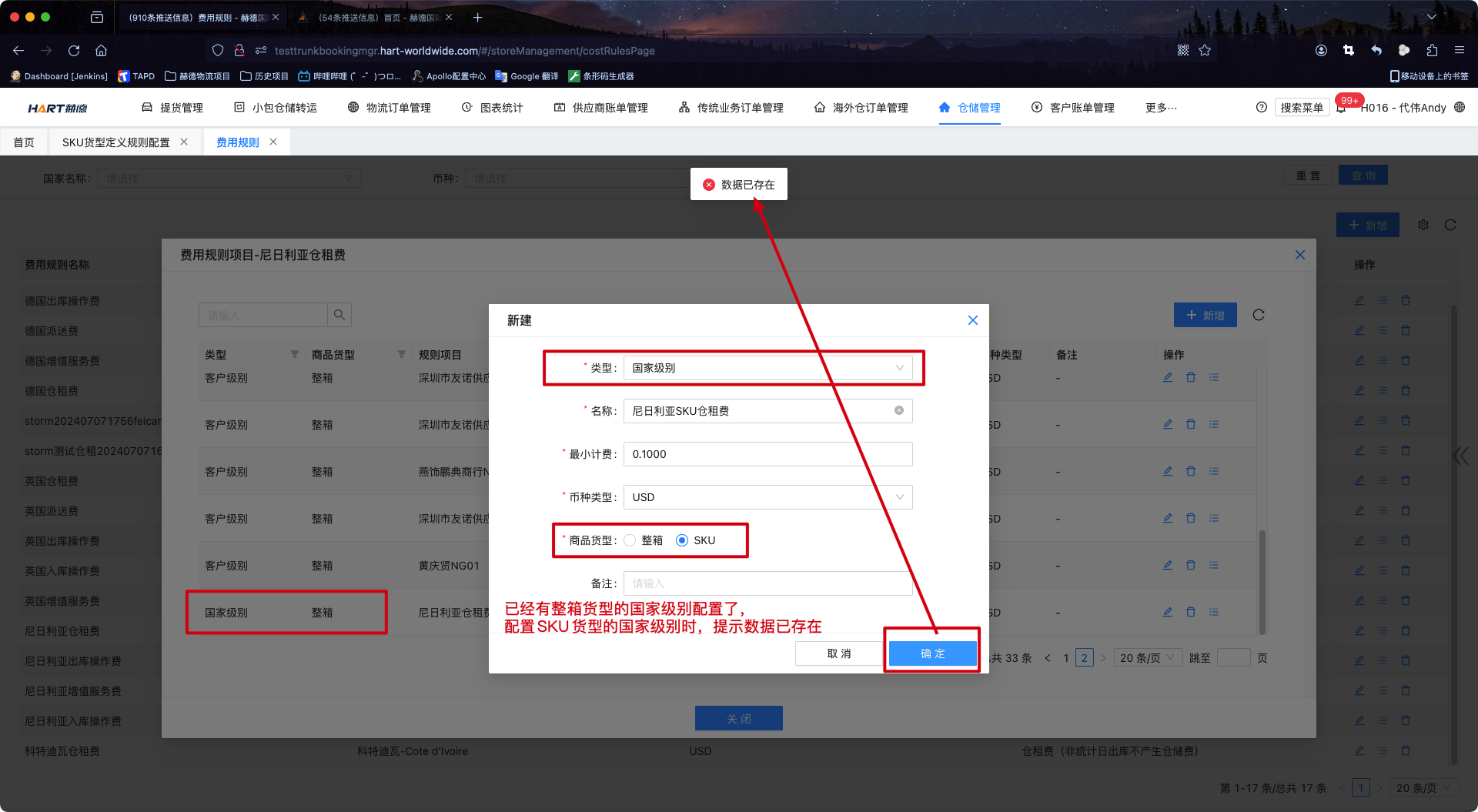Expand the 币种类型 dropdown showing USD

pos(767,497)
